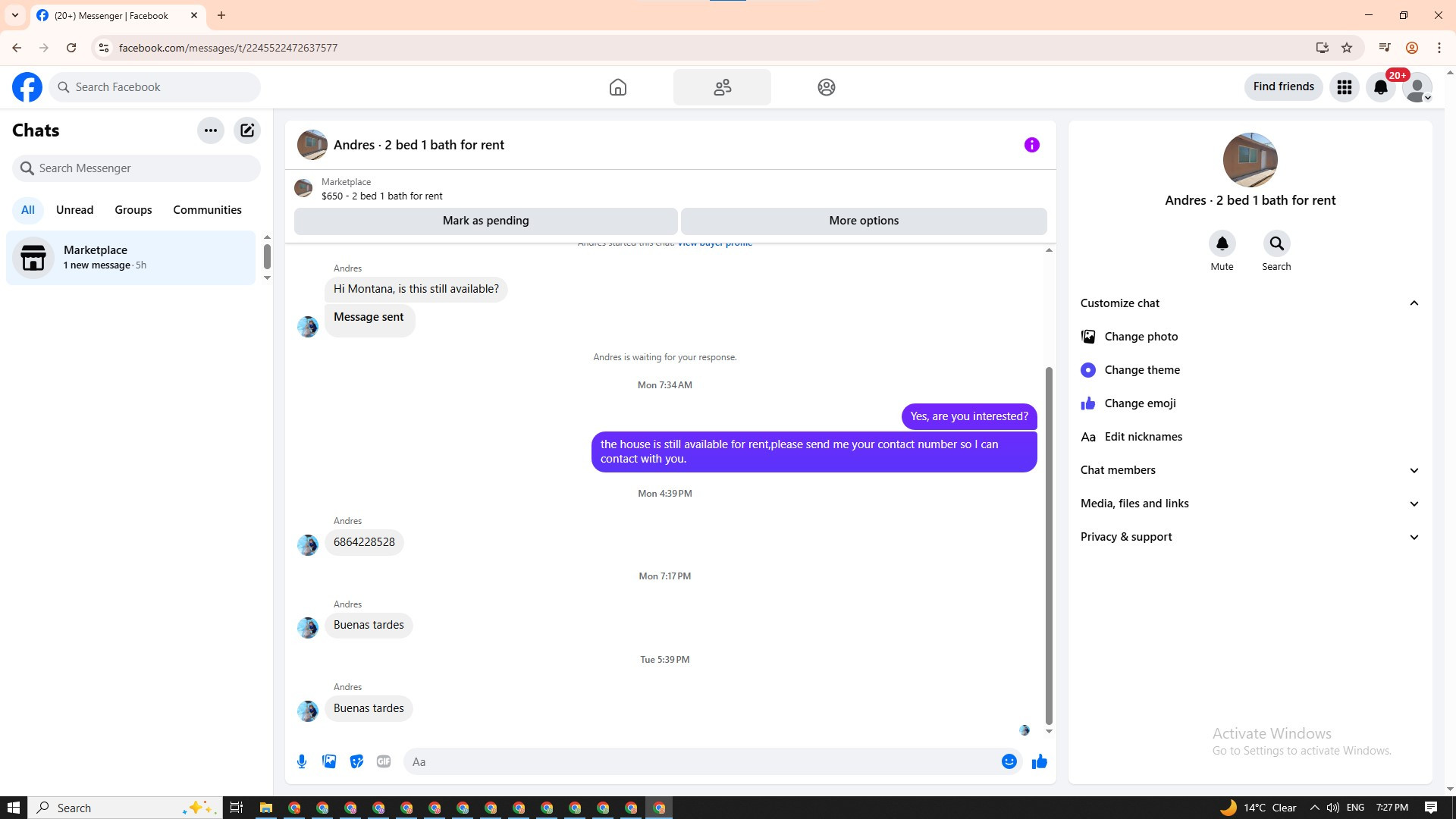Click the More options button
Viewport: 1456px width, 819px height.
pos(864,221)
